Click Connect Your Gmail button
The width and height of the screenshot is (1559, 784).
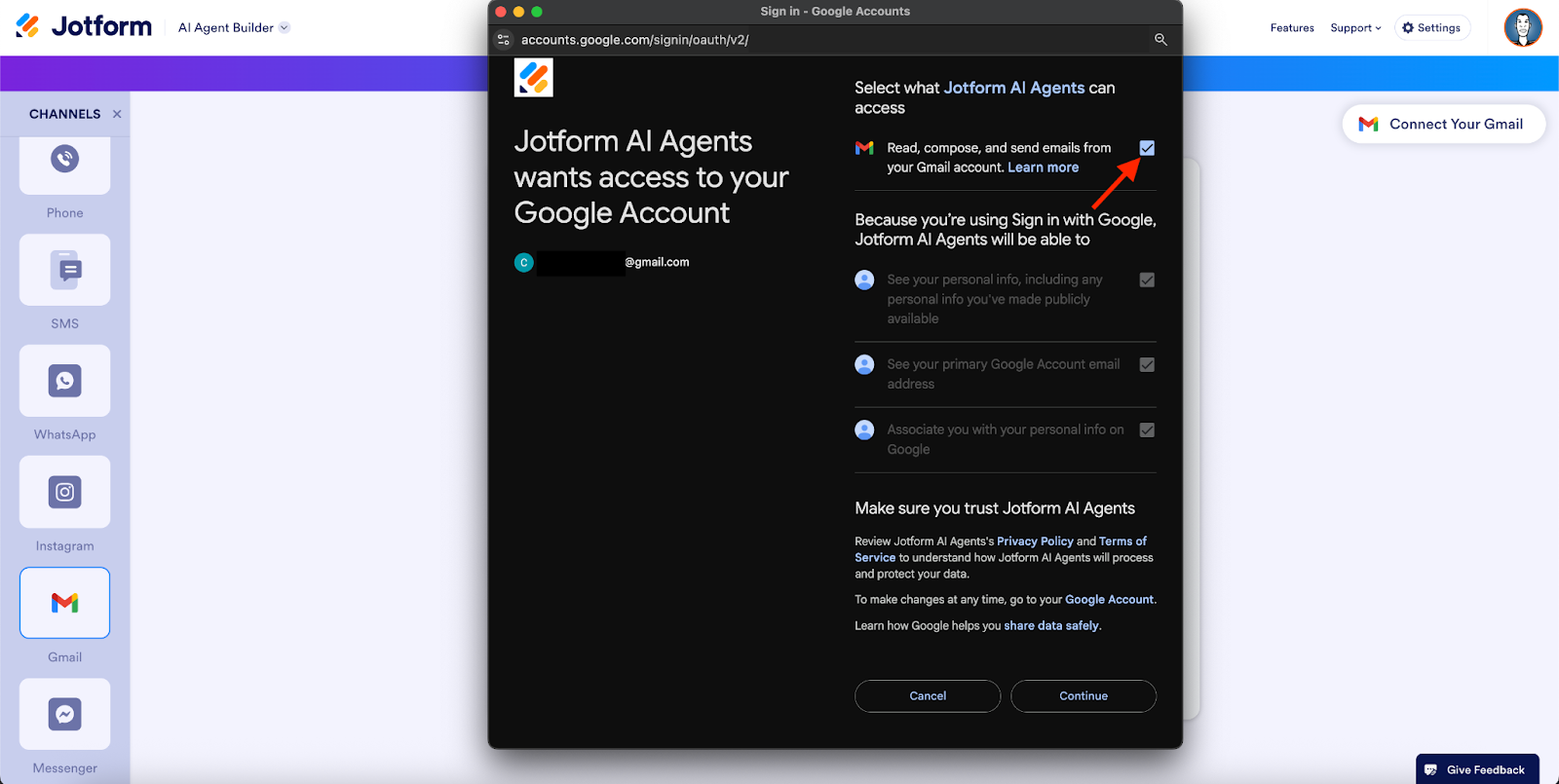pos(1444,124)
